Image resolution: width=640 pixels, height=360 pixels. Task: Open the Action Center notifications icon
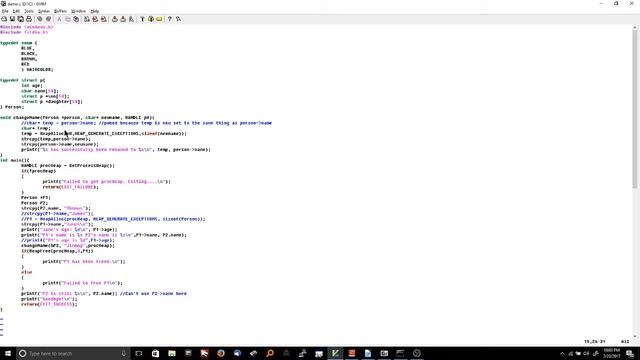pyautogui.click(x=630, y=353)
